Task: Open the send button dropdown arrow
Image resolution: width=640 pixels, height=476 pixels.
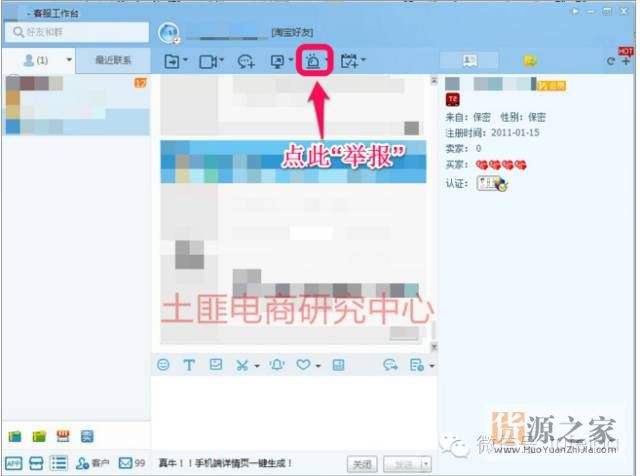Action: [426, 464]
